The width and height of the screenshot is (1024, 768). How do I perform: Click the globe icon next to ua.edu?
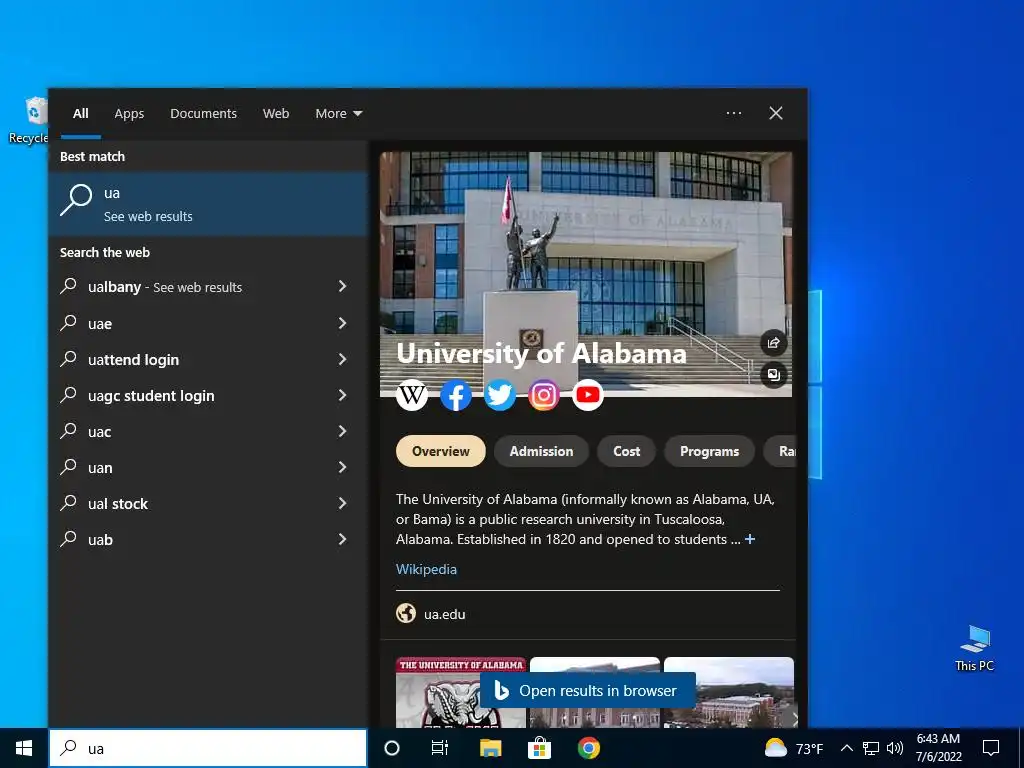[406, 614]
